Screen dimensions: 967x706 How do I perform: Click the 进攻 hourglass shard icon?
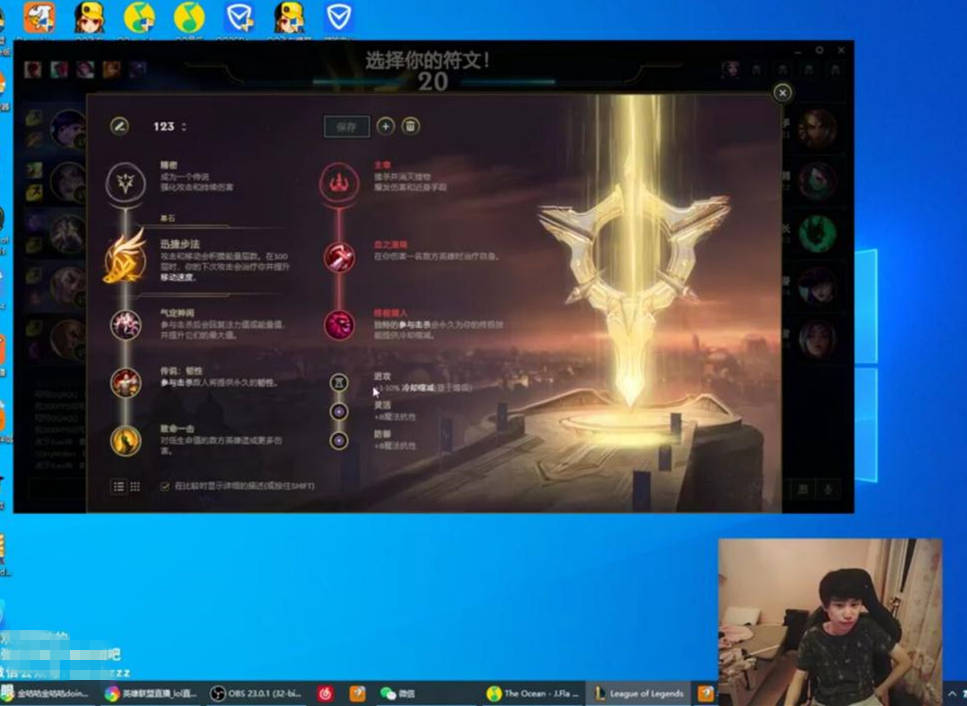coord(339,383)
